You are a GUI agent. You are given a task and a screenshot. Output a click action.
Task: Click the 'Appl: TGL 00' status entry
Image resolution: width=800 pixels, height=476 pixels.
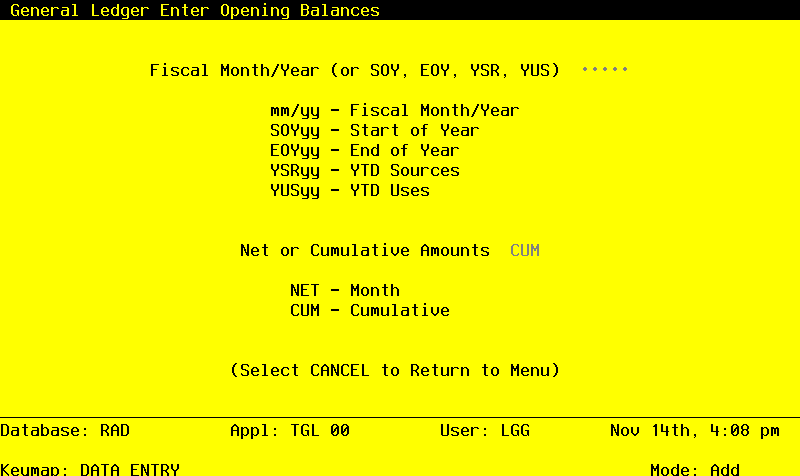[290, 431]
